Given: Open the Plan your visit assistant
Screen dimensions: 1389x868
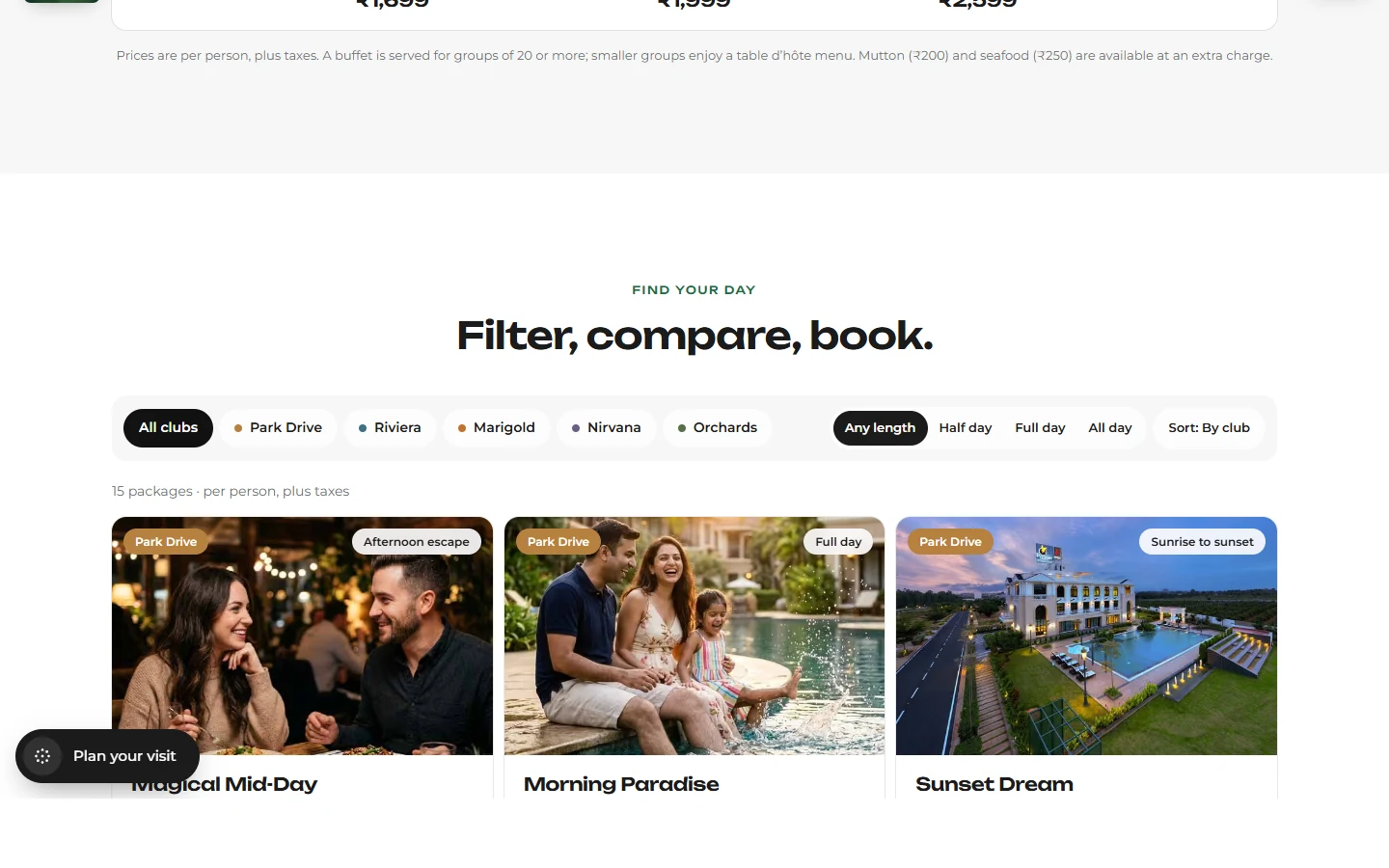Looking at the screenshot, I should click(x=107, y=756).
